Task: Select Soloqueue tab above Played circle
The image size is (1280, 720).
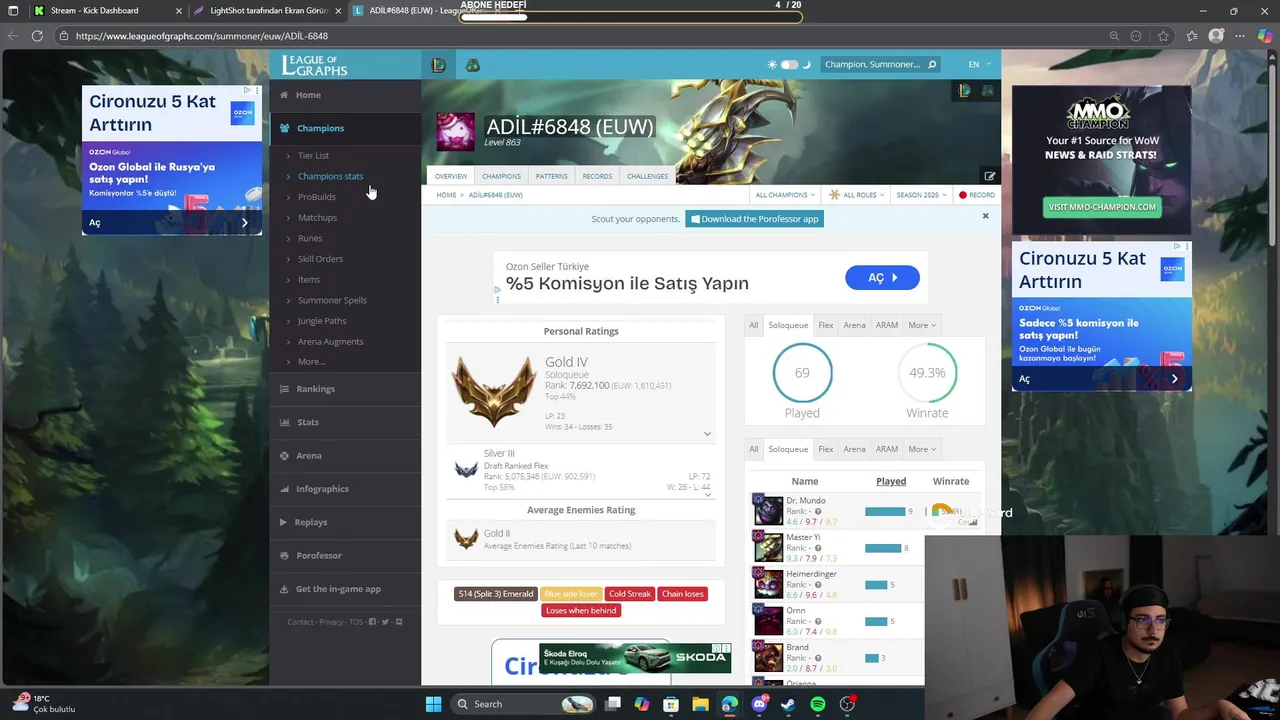Action: tap(788, 325)
